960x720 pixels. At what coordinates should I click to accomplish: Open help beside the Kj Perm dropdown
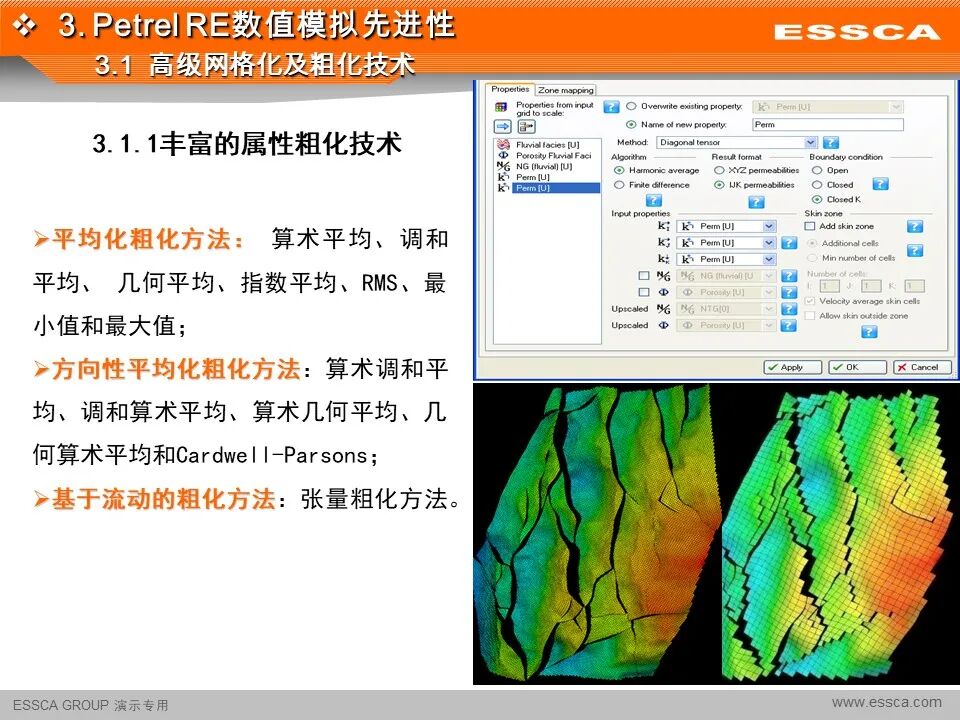point(789,243)
